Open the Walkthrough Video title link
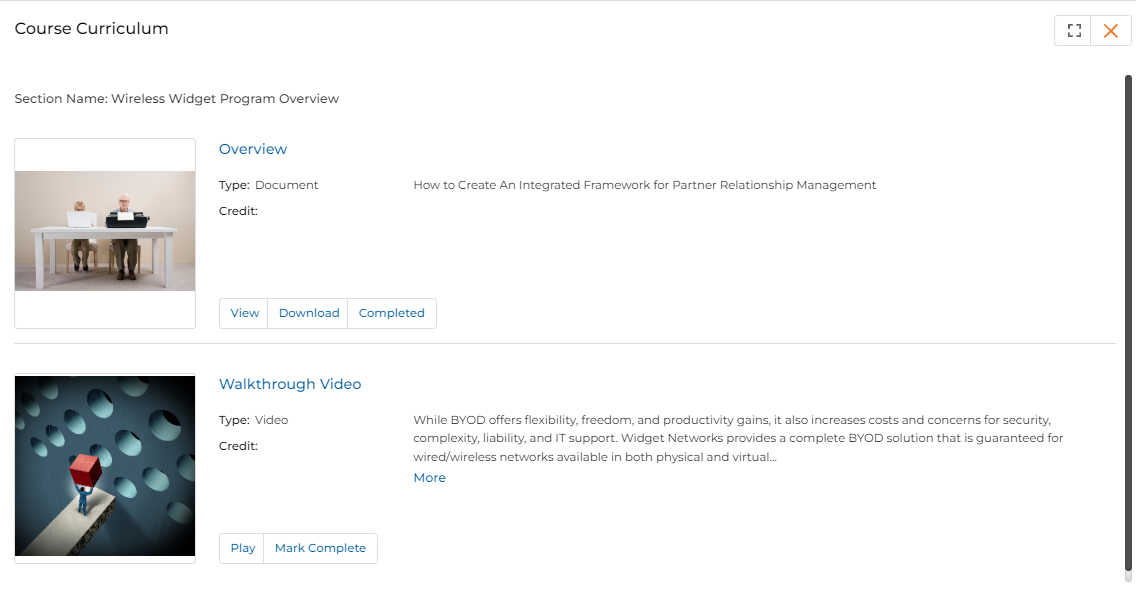The width and height of the screenshot is (1136, 589). tap(290, 384)
